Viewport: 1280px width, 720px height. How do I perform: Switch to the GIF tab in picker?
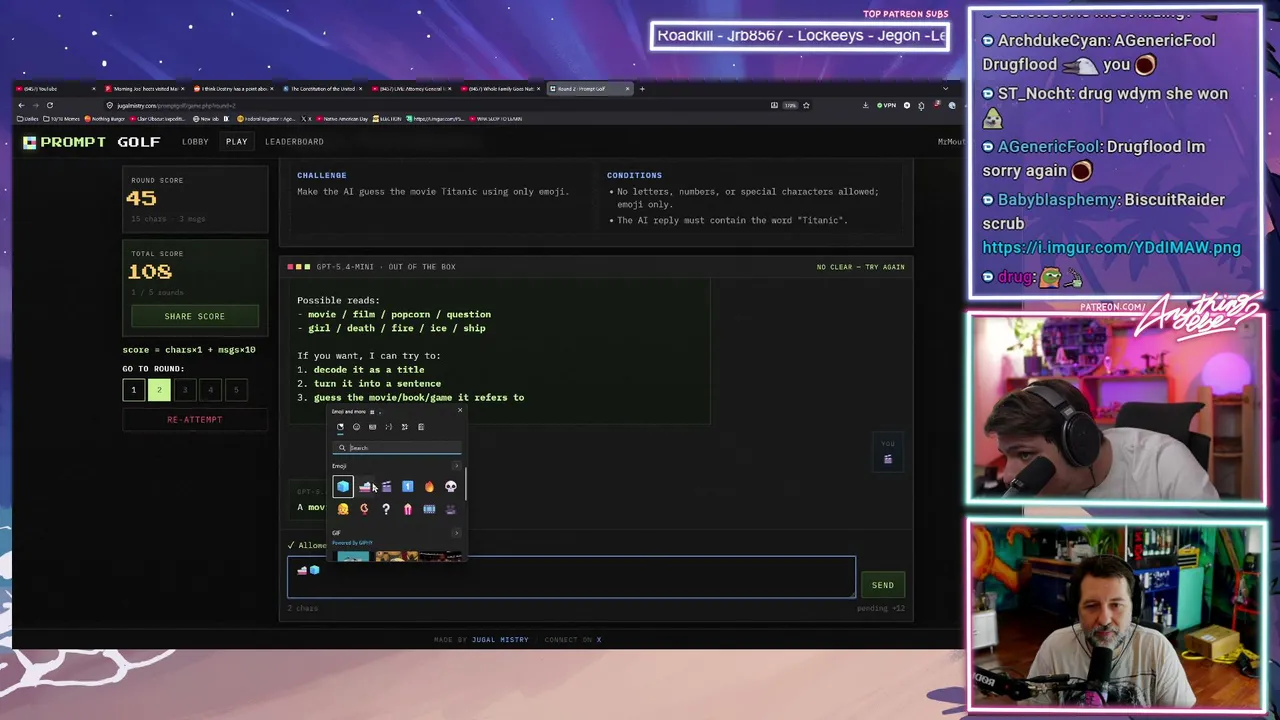[x=372, y=427]
